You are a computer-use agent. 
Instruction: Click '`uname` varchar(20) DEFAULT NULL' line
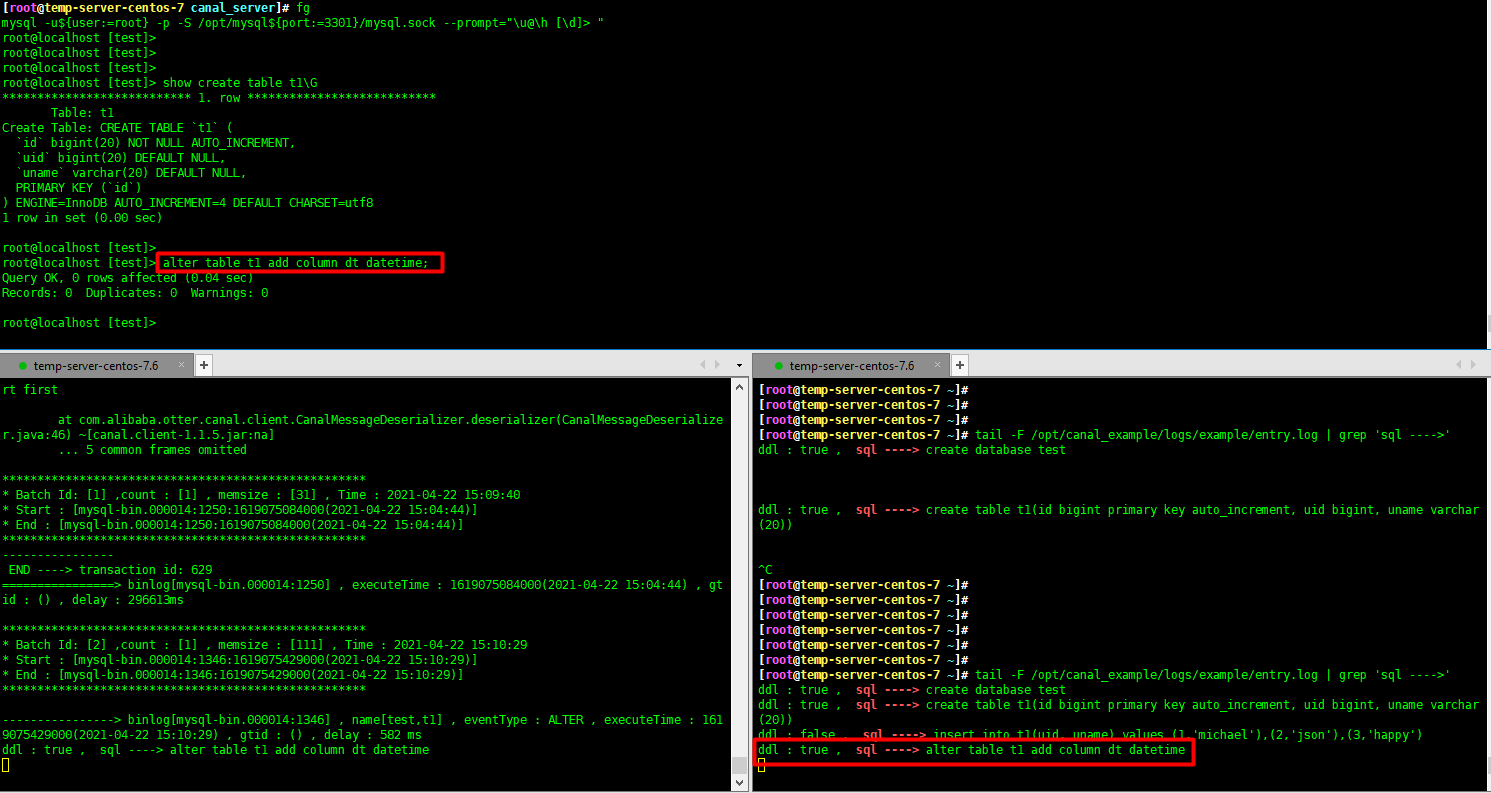pyautogui.click(x=131, y=173)
